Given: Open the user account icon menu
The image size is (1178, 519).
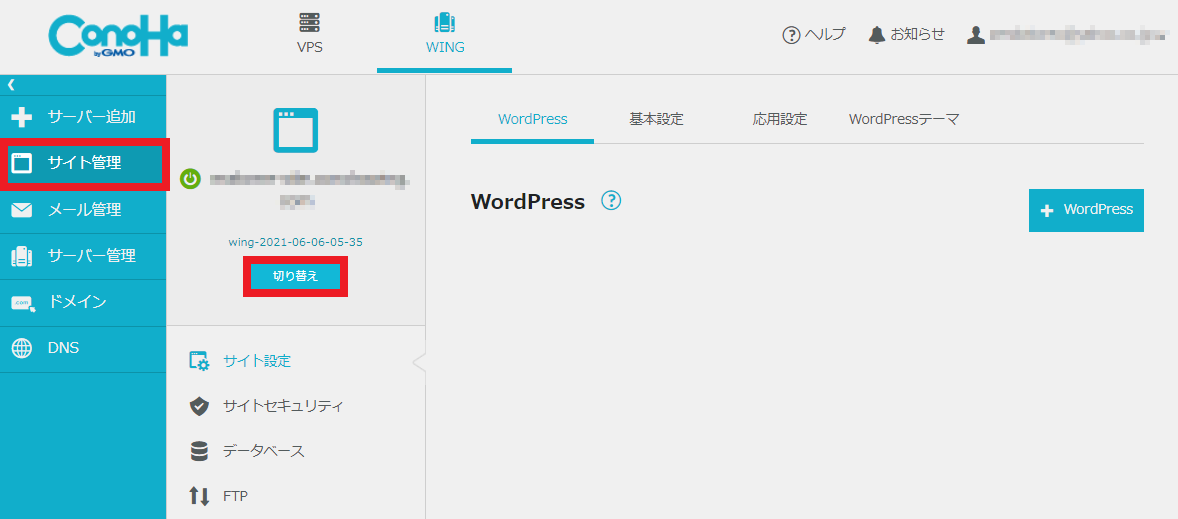Looking at the screenshot, I should tap(976, 35).
